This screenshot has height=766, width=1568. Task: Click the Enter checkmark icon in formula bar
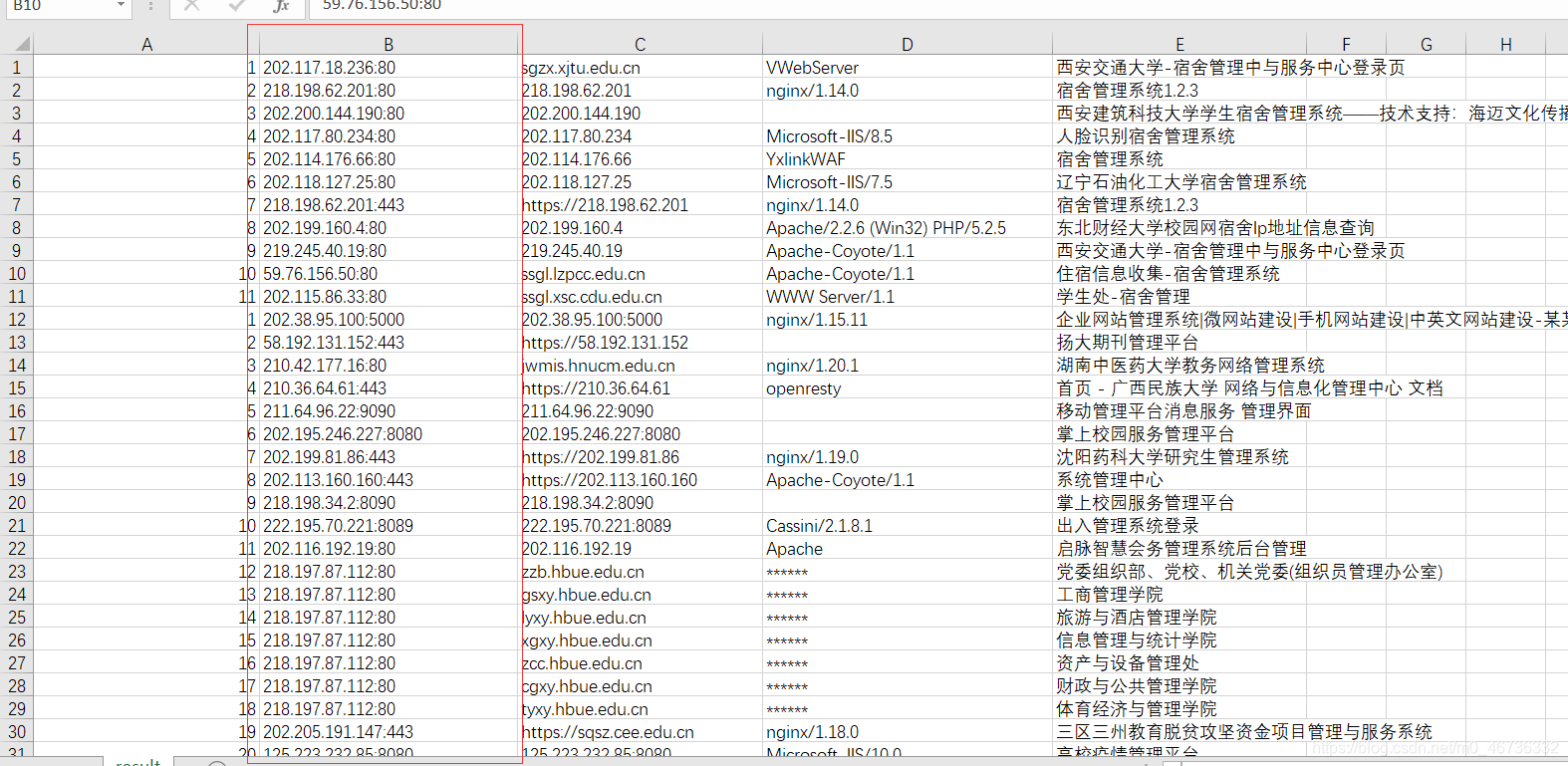236,6
